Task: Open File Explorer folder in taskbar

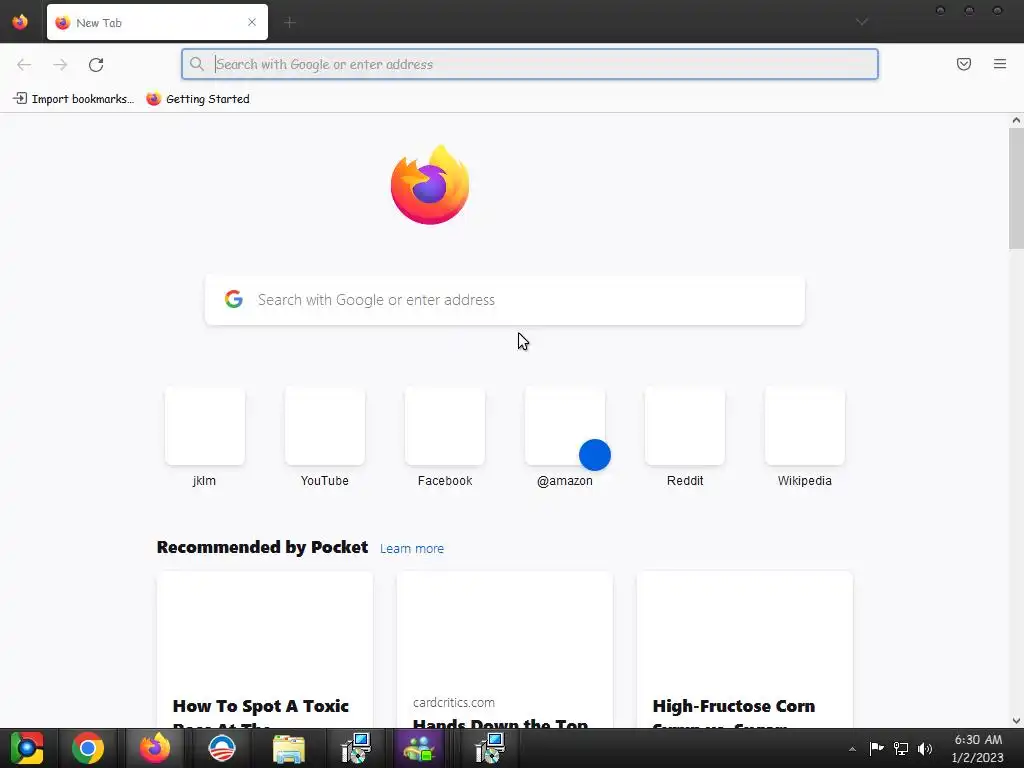Action: [289, 748]
